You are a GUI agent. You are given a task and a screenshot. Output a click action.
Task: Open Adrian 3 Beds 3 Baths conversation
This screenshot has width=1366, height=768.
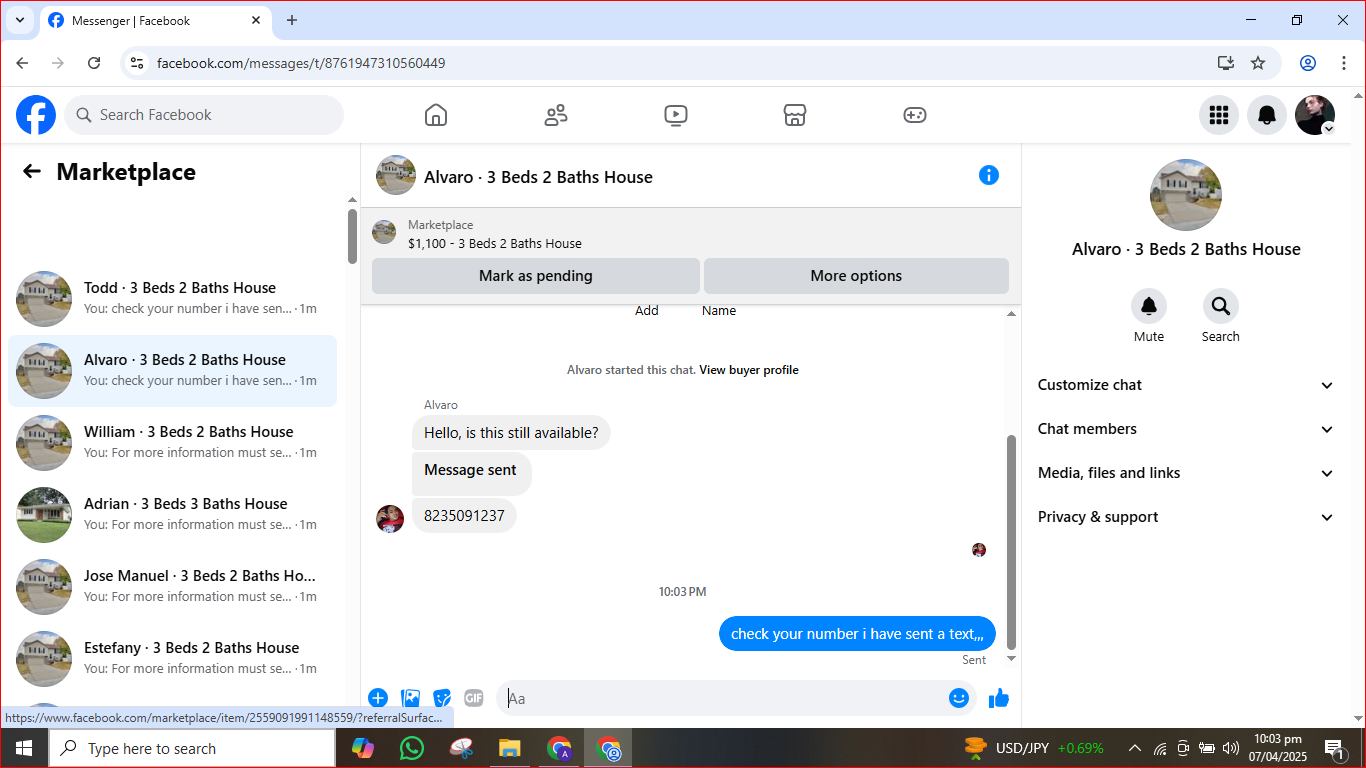(173, 514)
